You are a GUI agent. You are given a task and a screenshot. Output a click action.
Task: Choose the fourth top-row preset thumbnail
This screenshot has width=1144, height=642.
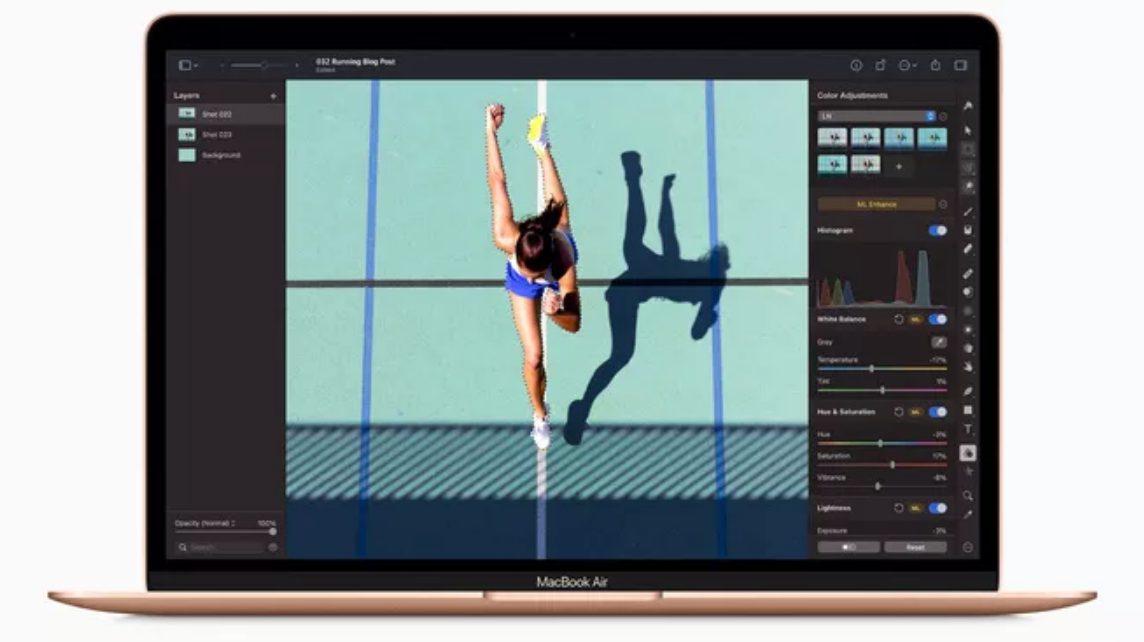(932, 138)
